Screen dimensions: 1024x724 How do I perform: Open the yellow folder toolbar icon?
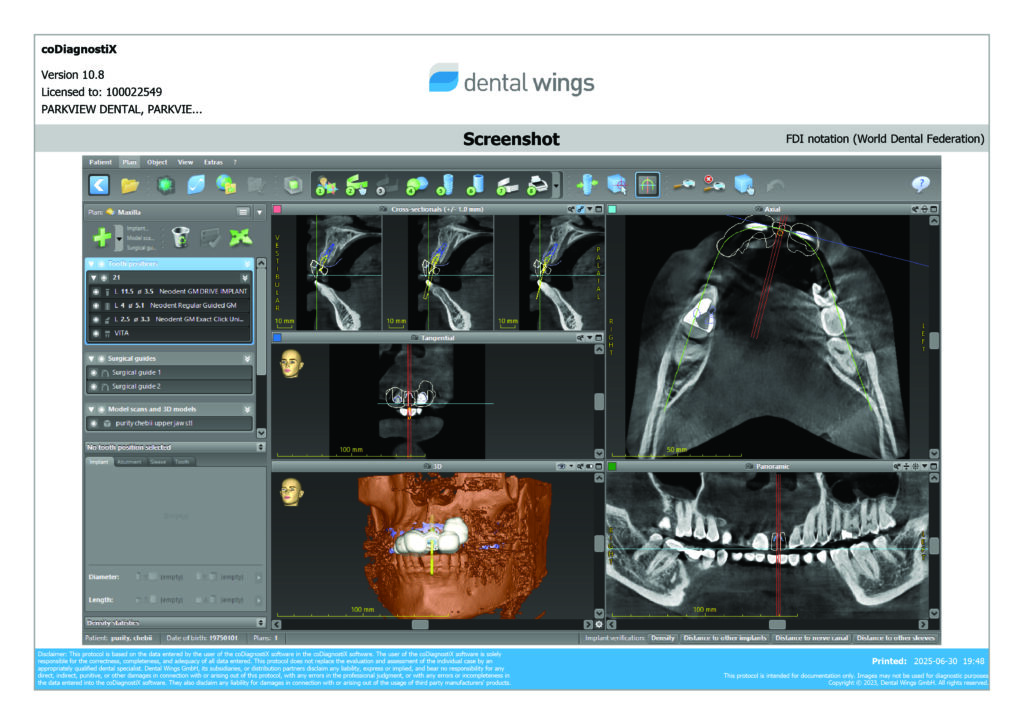(130, 185)
